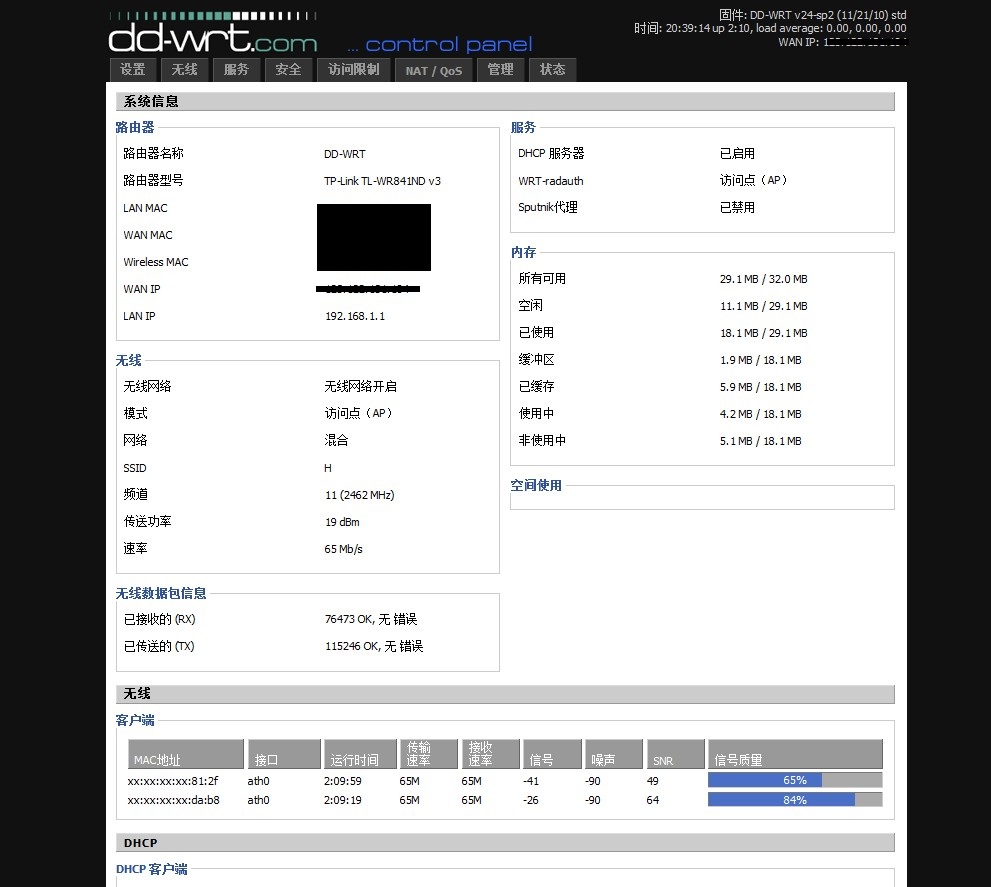Click the 65% signal quality bar
991x887 pixels.
[795, 779]
